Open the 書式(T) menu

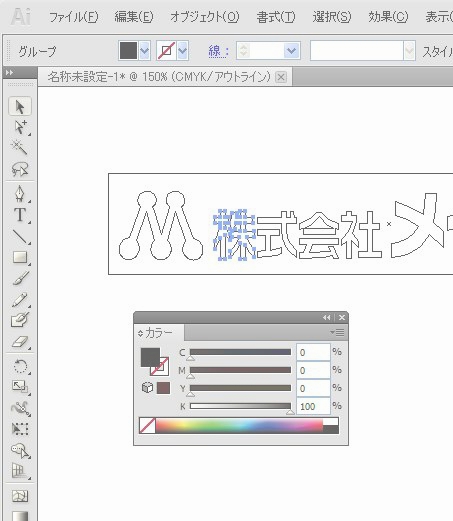pos(276,17)
